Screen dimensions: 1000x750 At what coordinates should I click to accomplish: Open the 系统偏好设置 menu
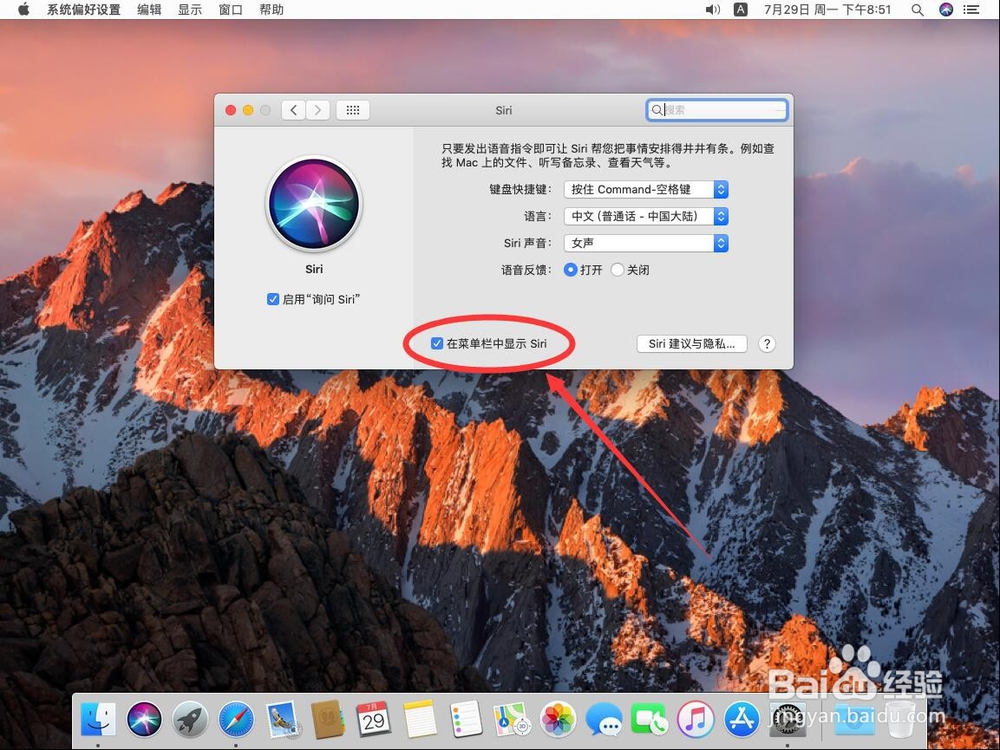84,10
